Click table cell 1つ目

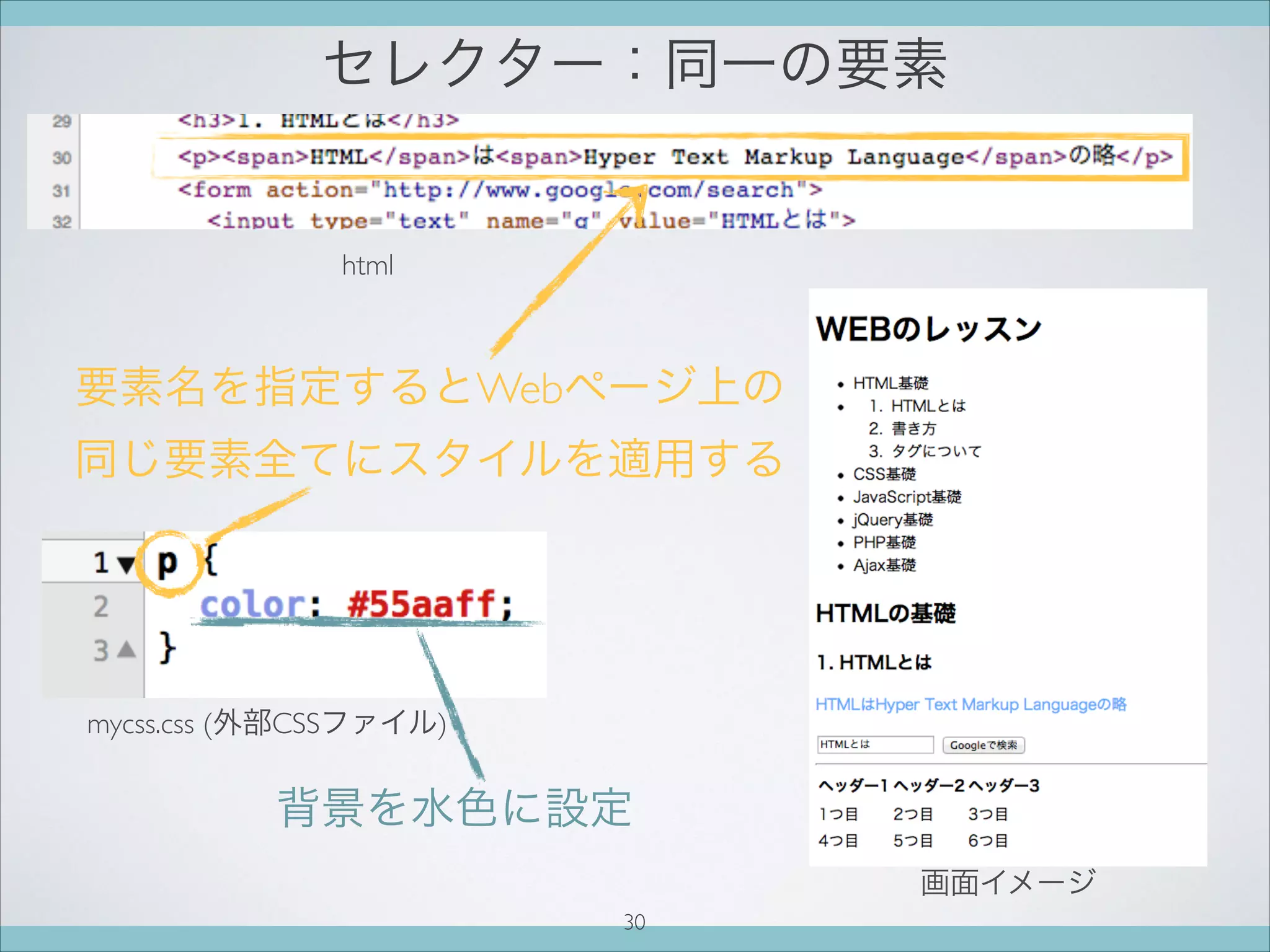tap(838, 814)
